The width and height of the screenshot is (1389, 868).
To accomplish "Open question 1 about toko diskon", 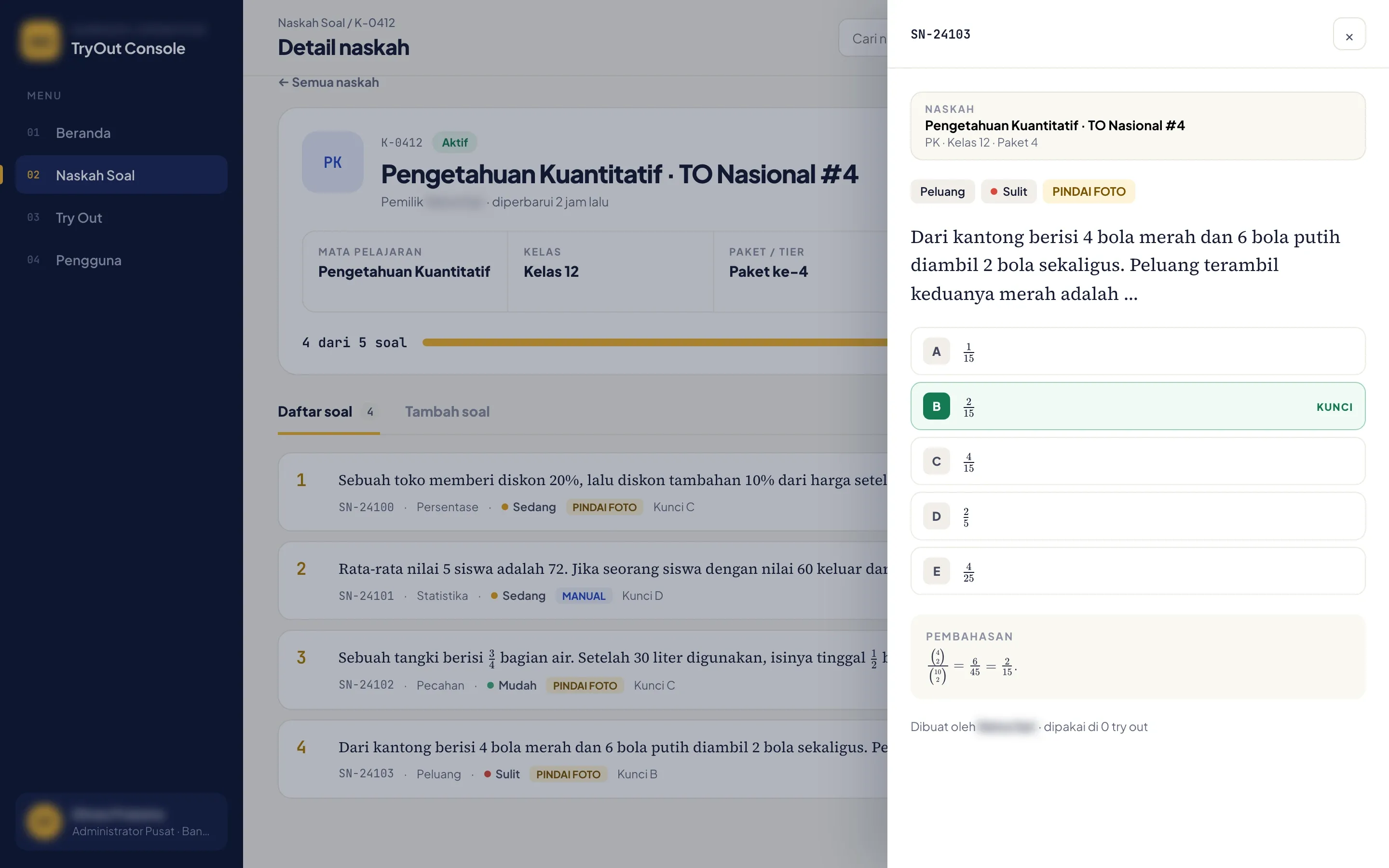I will (x=583, y=492).
